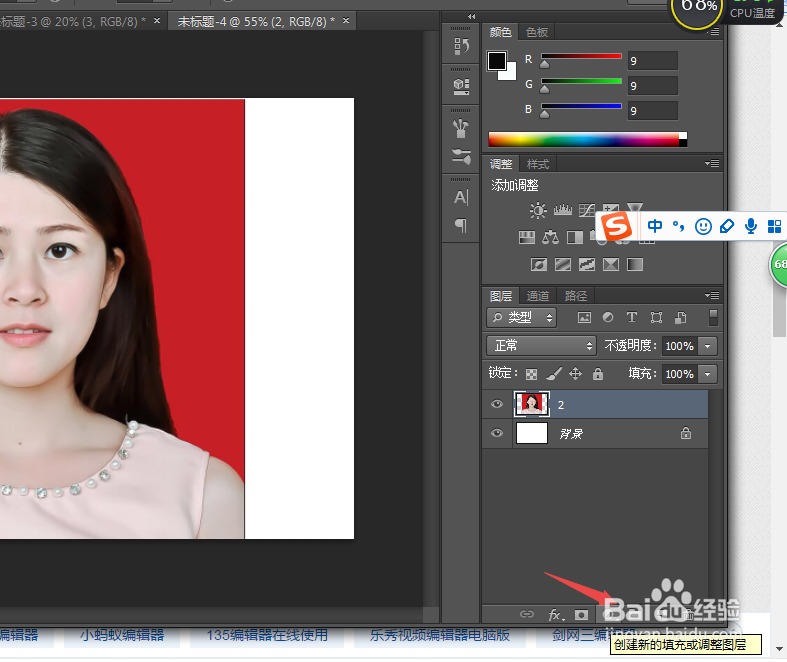
Task: Open the fx layer style menu
Action: [555, 614]
